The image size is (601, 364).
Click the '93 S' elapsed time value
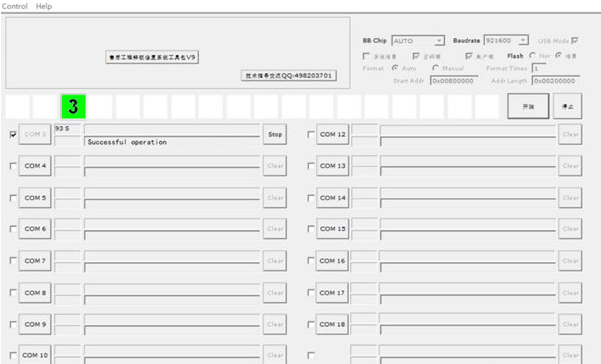tap(62, 128)
